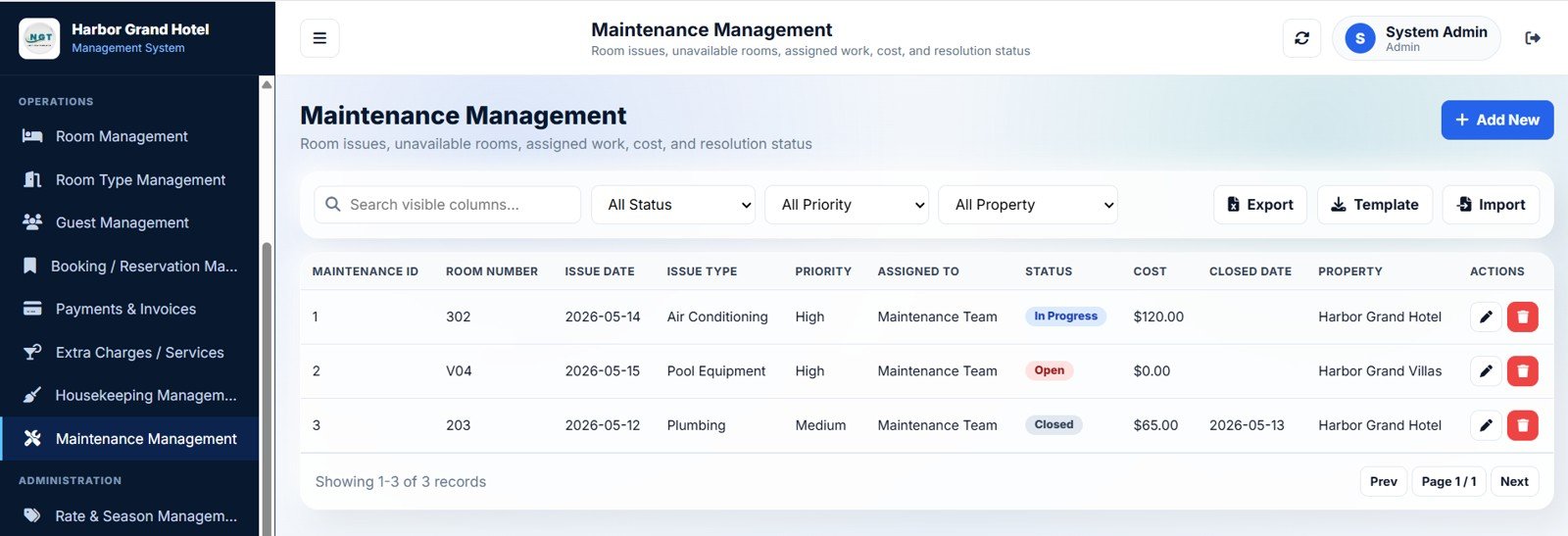The height and width of the screenshot is (536, 1568).
Task: Click the Rate & Season tags icon
Action: [32, 515]
